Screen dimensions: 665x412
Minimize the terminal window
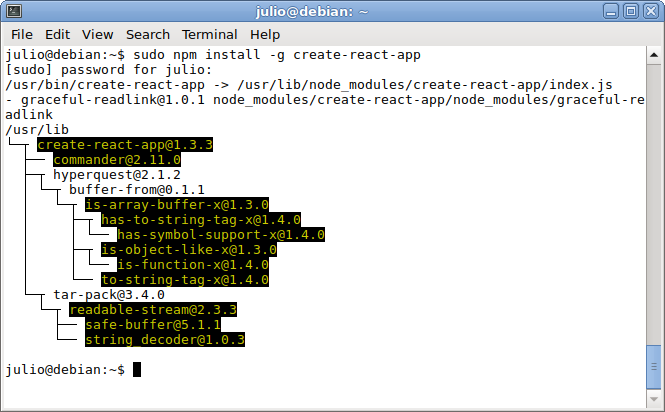(x=611, y=11)
